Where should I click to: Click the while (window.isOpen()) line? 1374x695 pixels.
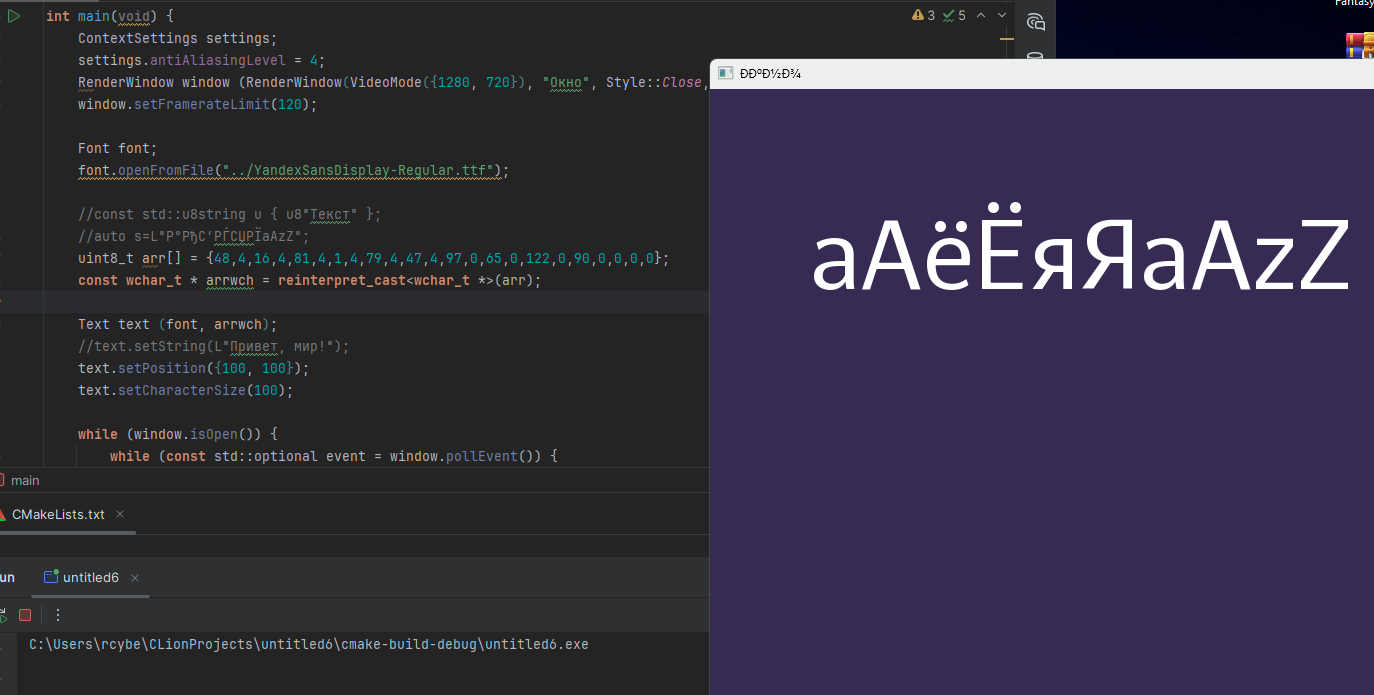tap(177, 434)
